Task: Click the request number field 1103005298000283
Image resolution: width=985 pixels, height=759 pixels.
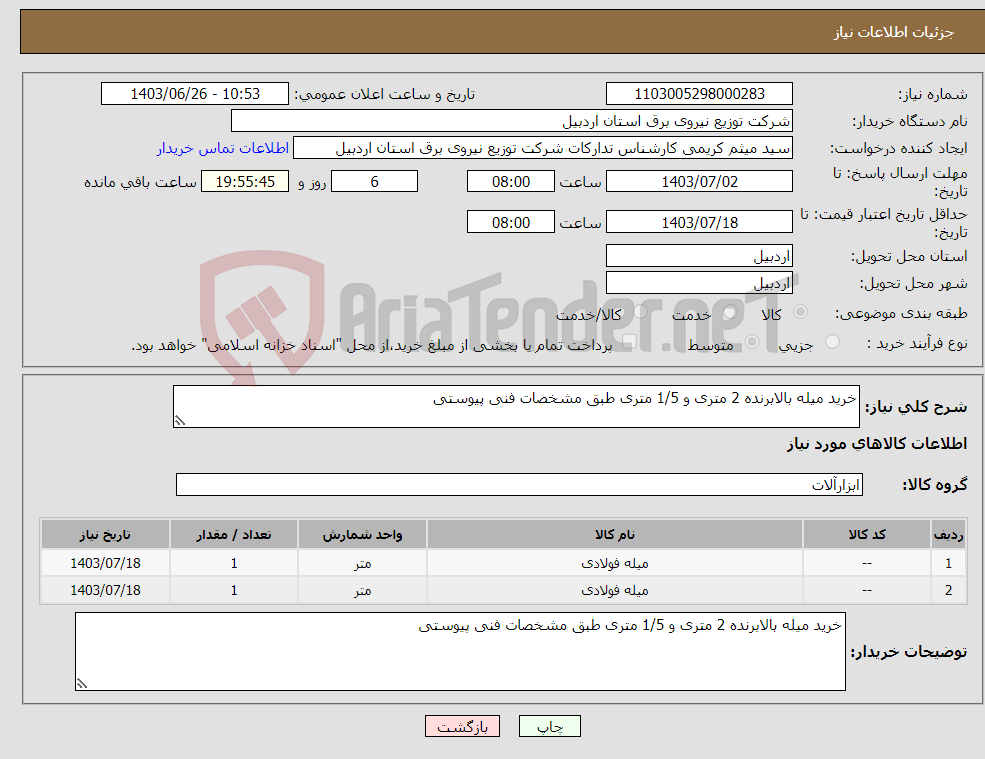Action: tap(699, 94)
